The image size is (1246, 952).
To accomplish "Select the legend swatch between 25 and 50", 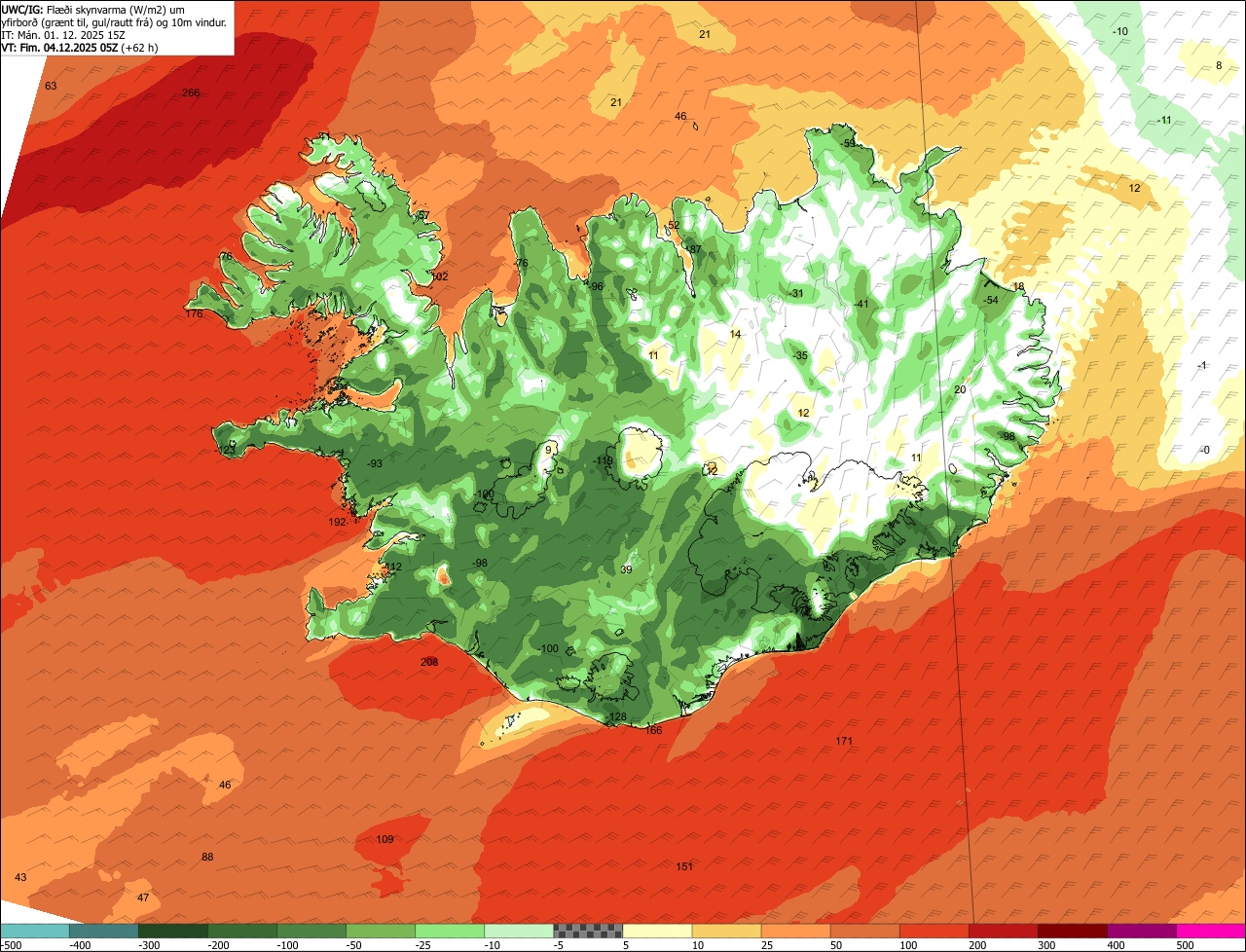I will tap(794, 931).
